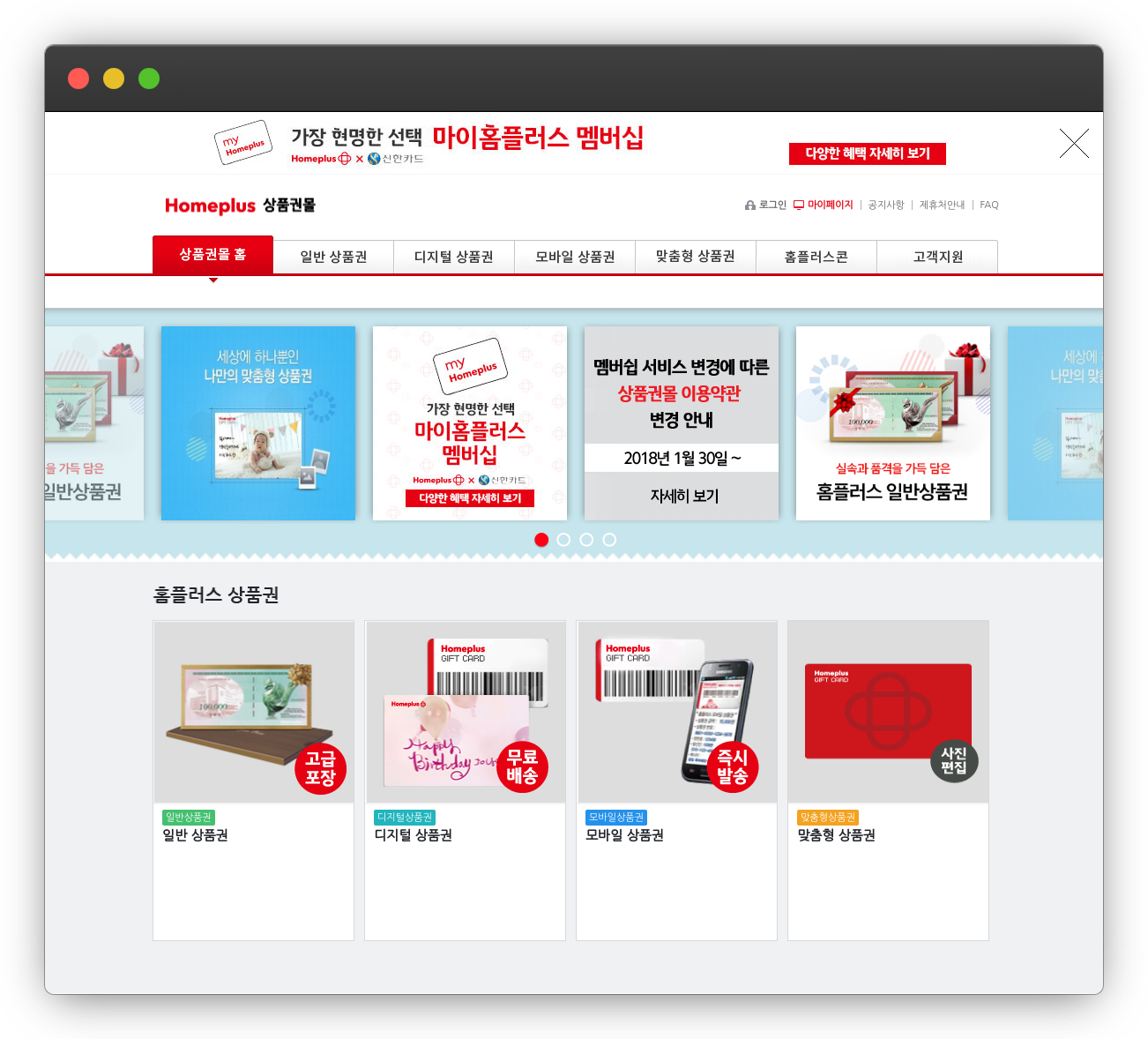Screen dimensions: 1148x1039
Task: Open the 맞춤형 상품권 red card image
Action: pyautogui.click(x=889, y=712)
